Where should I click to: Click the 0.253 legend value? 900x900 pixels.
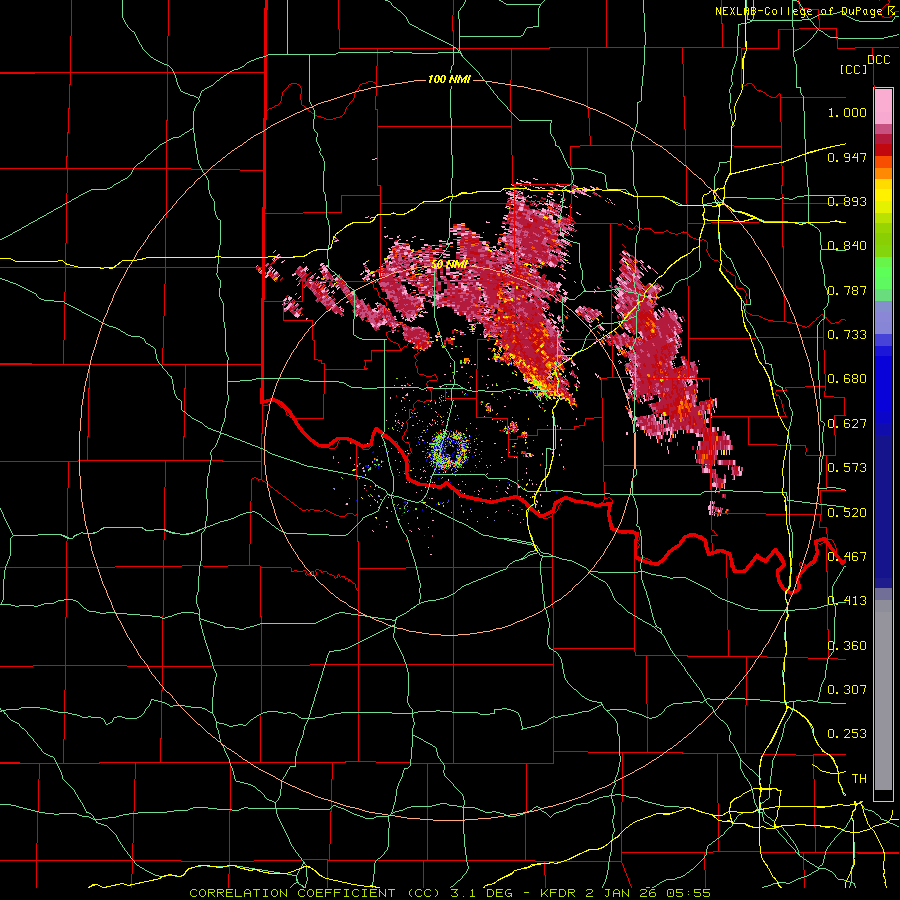coord(847,734)
